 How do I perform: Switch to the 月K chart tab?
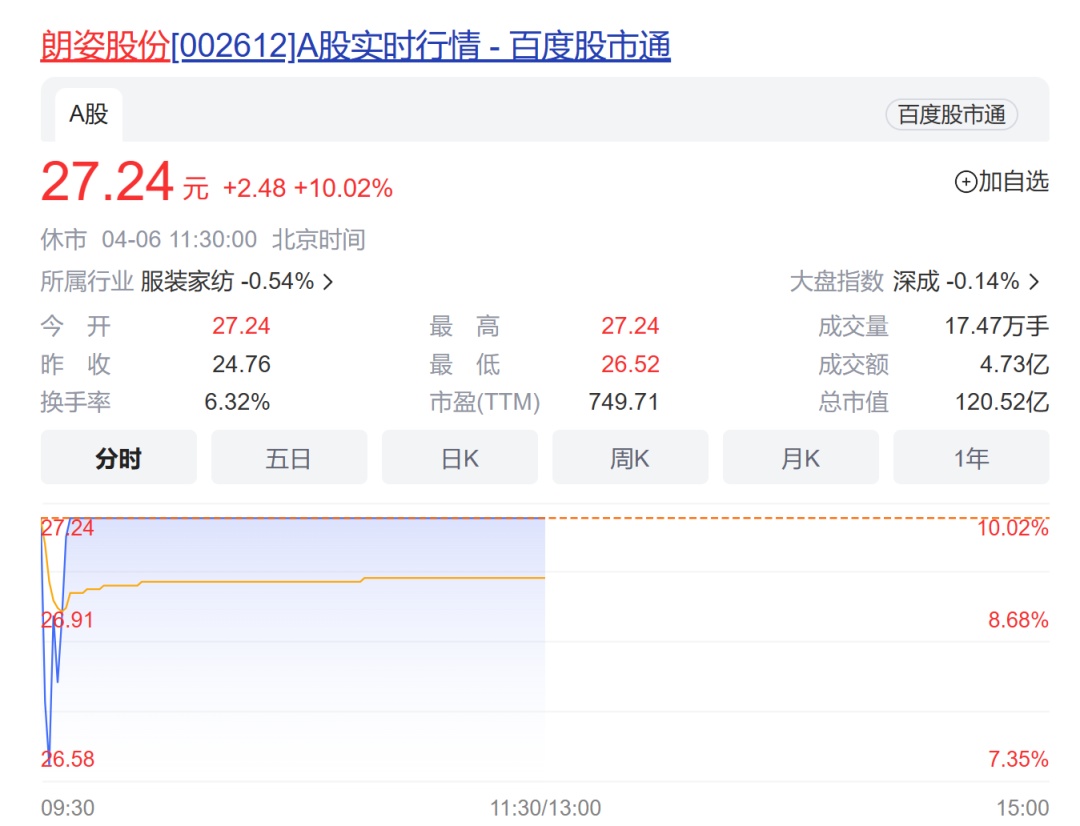tap(800, 457)
